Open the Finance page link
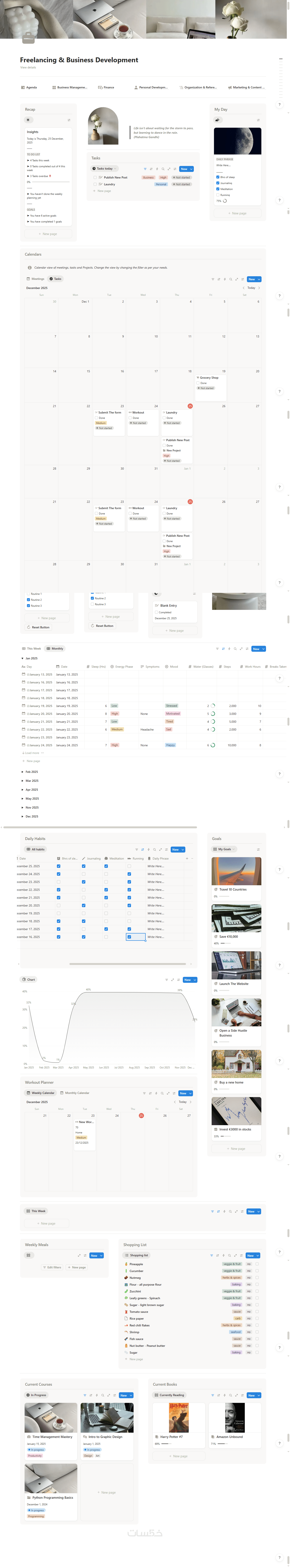 pyautogui.click(x=106, y=87)
